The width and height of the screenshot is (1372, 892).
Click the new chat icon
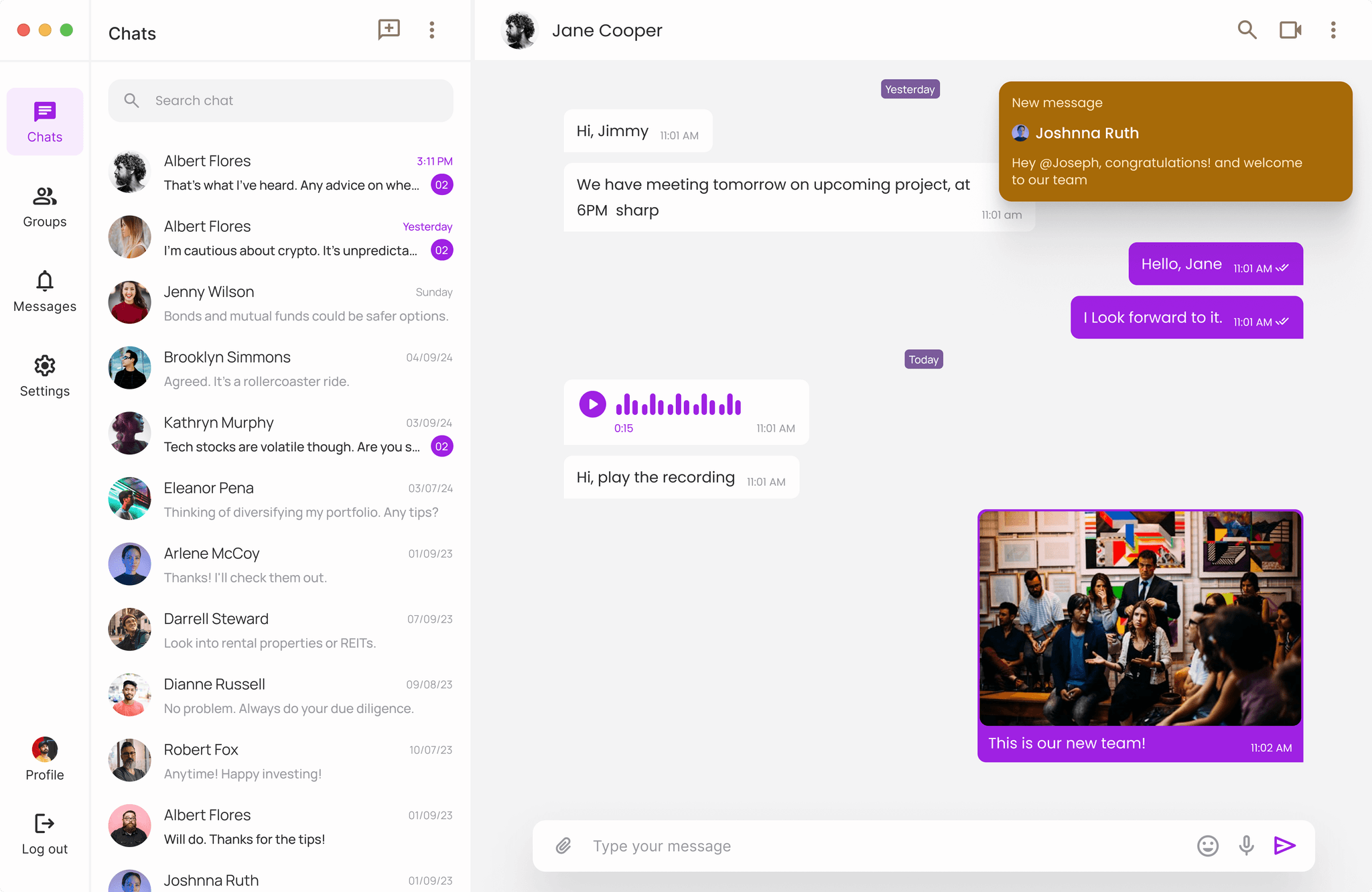pos(389,29)
